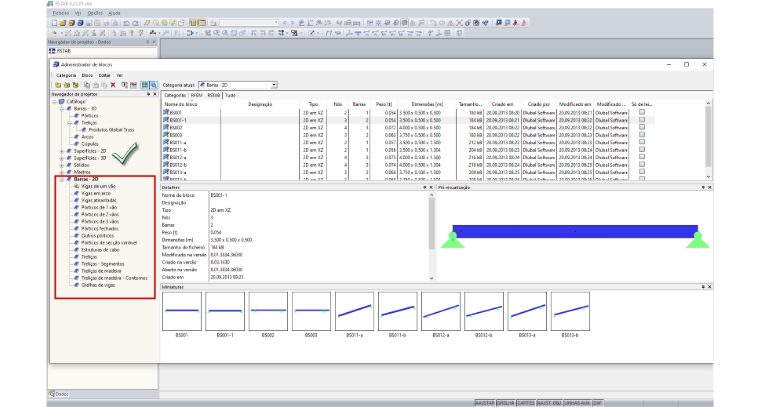Click the red X delete block icon

113,85
